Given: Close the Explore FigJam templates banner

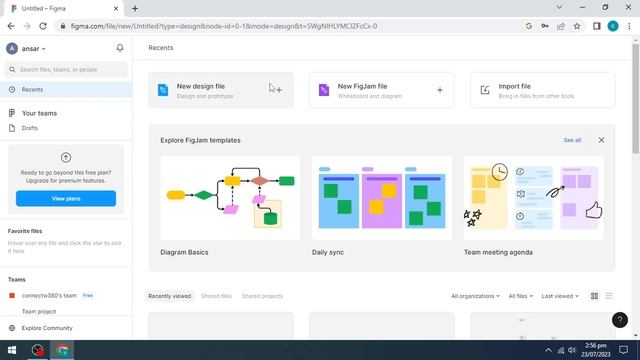Looking at the screenshot, I should tap(601, 140).
